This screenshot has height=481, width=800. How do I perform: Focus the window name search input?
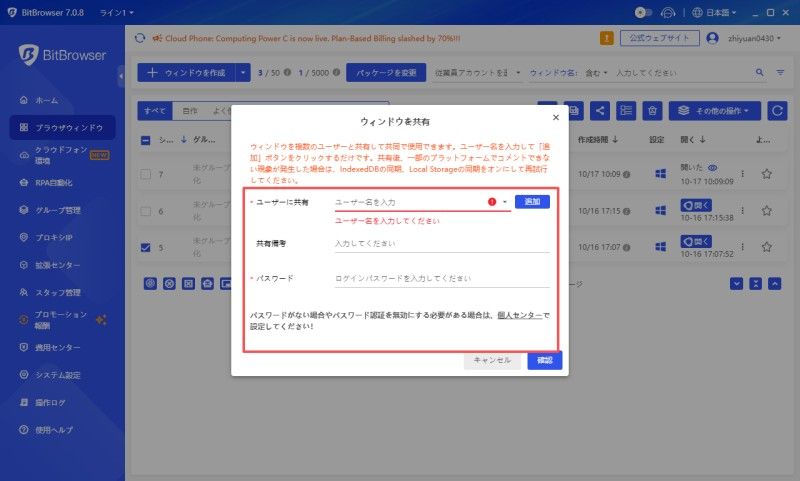[x=681, y=73]
